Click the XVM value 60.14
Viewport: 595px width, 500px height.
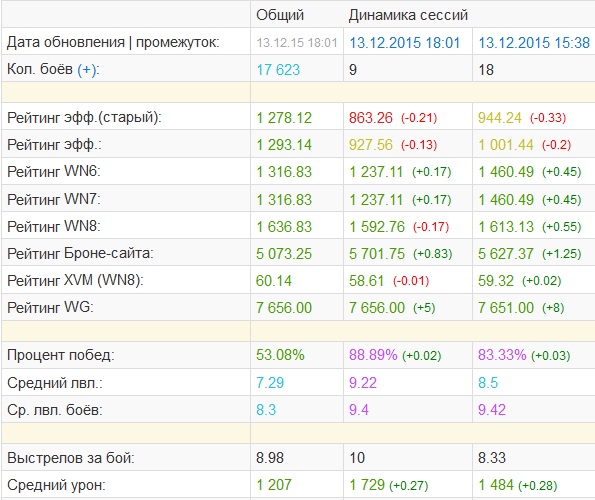coord(274,281)
